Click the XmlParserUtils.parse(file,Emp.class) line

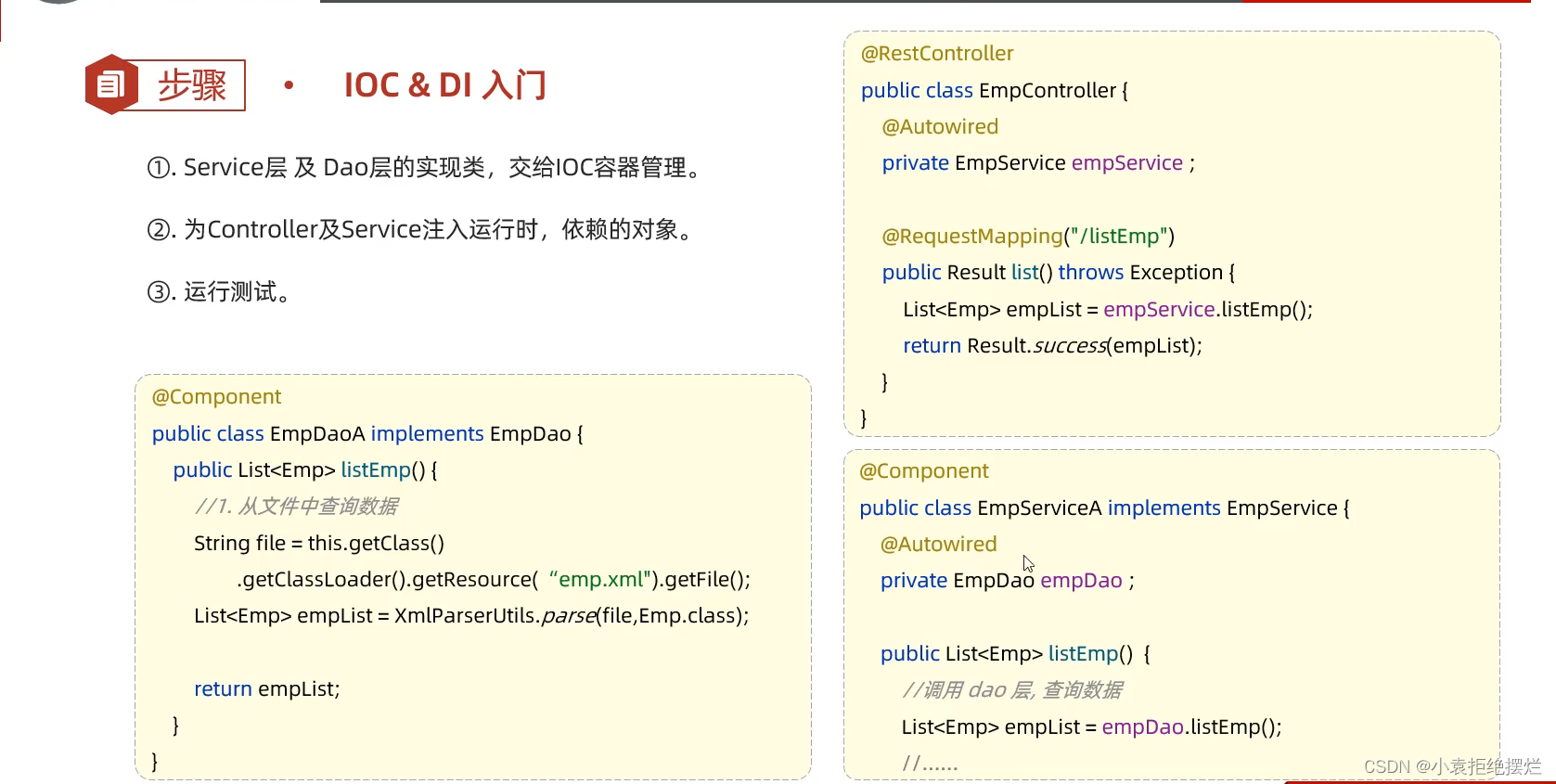click(x=471, y=616)
